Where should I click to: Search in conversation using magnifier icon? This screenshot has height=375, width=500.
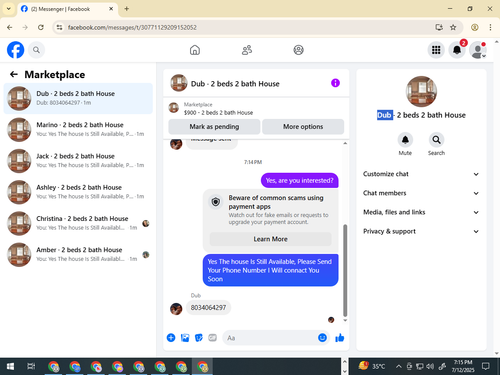[x=436, y=140]
